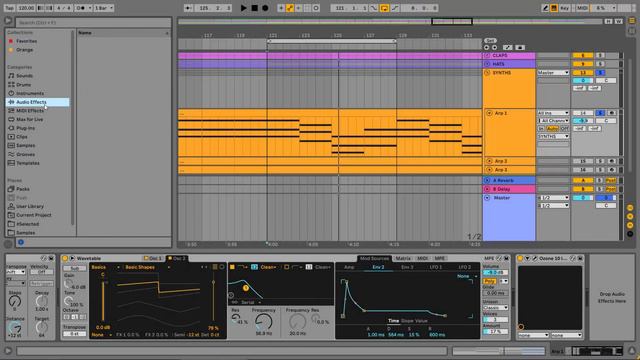Solo the SYNTHS group track
The height and width of the screenshot is (360, 640).
[600, 73]
